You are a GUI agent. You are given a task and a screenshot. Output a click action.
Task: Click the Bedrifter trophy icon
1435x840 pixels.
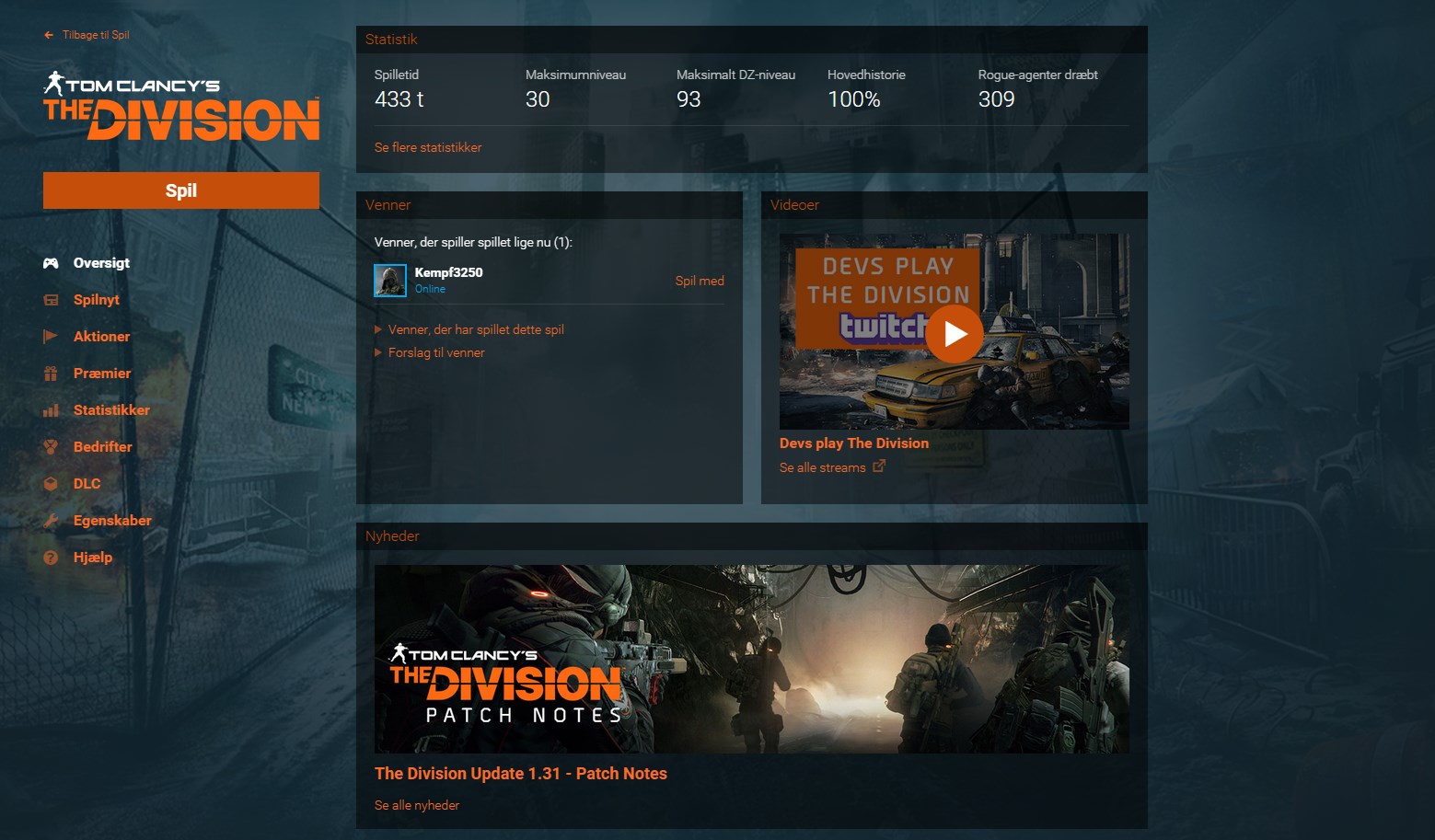[x=51, y=447]
